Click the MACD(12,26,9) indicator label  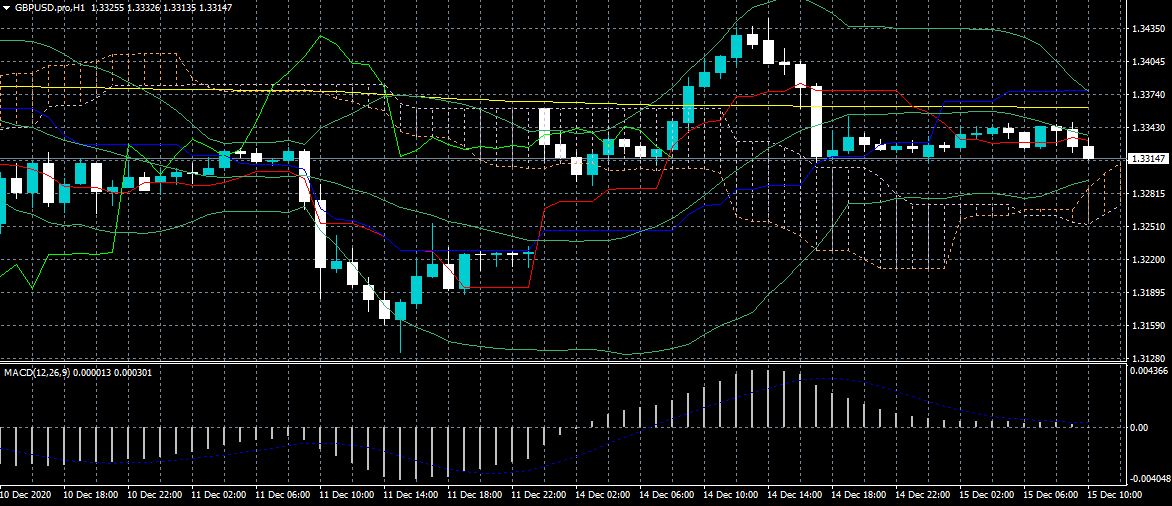(36, 371)
